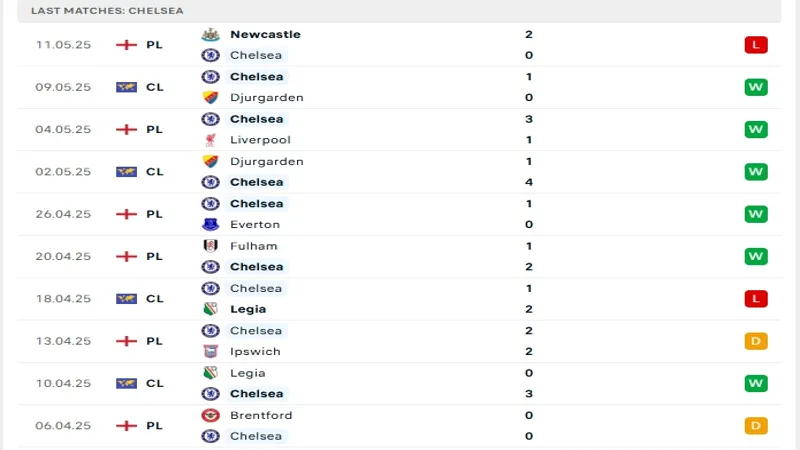This screenshot has width=800, height=450.
Task: Click the Fulham club crest icon
Action: click(x=210, y=246)
